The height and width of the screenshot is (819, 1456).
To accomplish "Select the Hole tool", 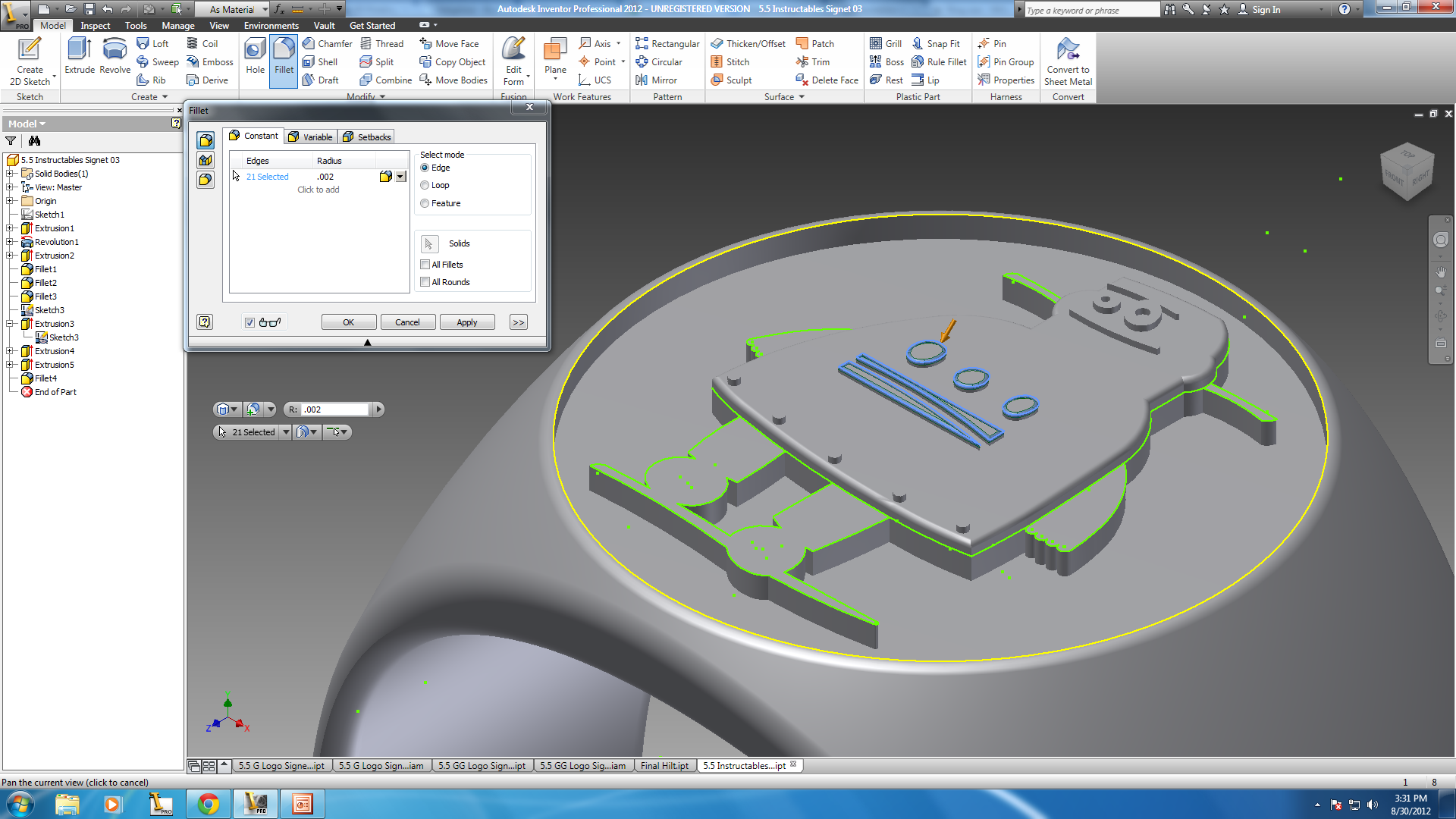I will click(x=255, y=55).
